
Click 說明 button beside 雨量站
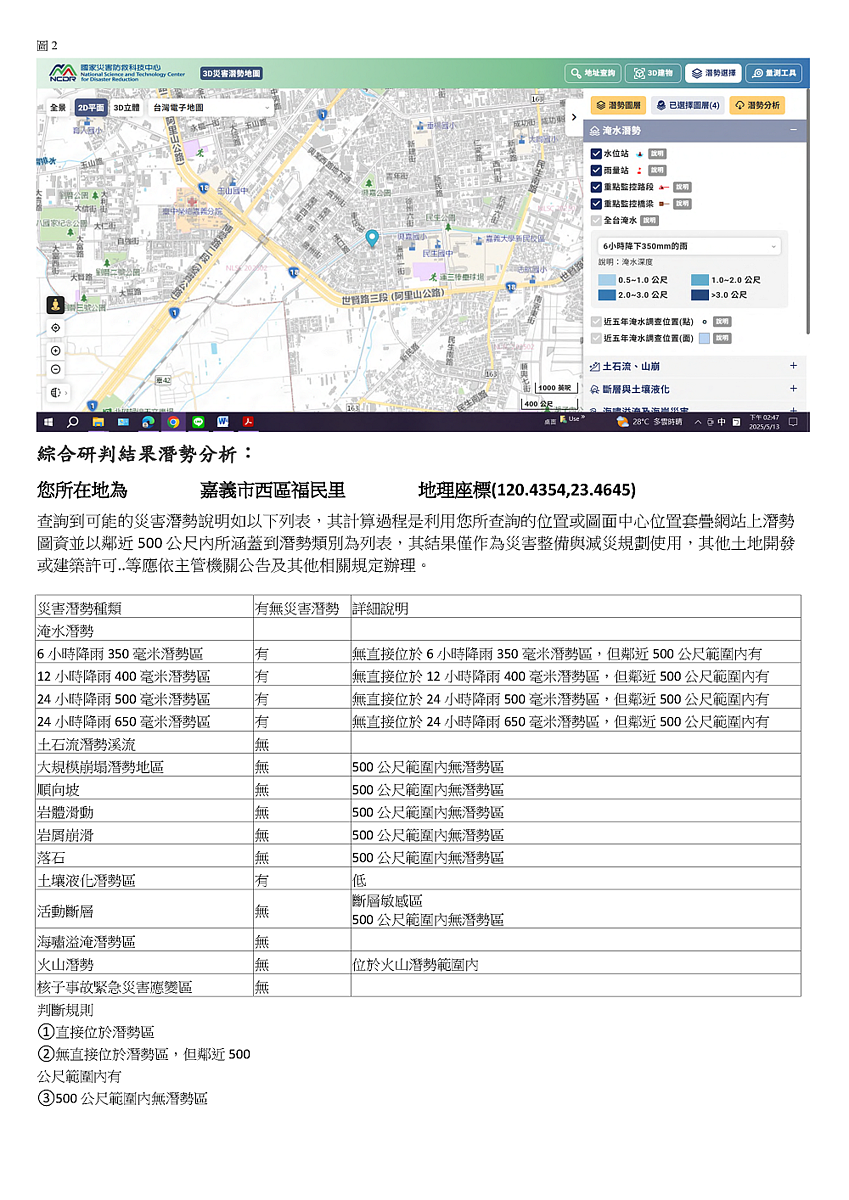pyautogui.click(x=657, y=171)
